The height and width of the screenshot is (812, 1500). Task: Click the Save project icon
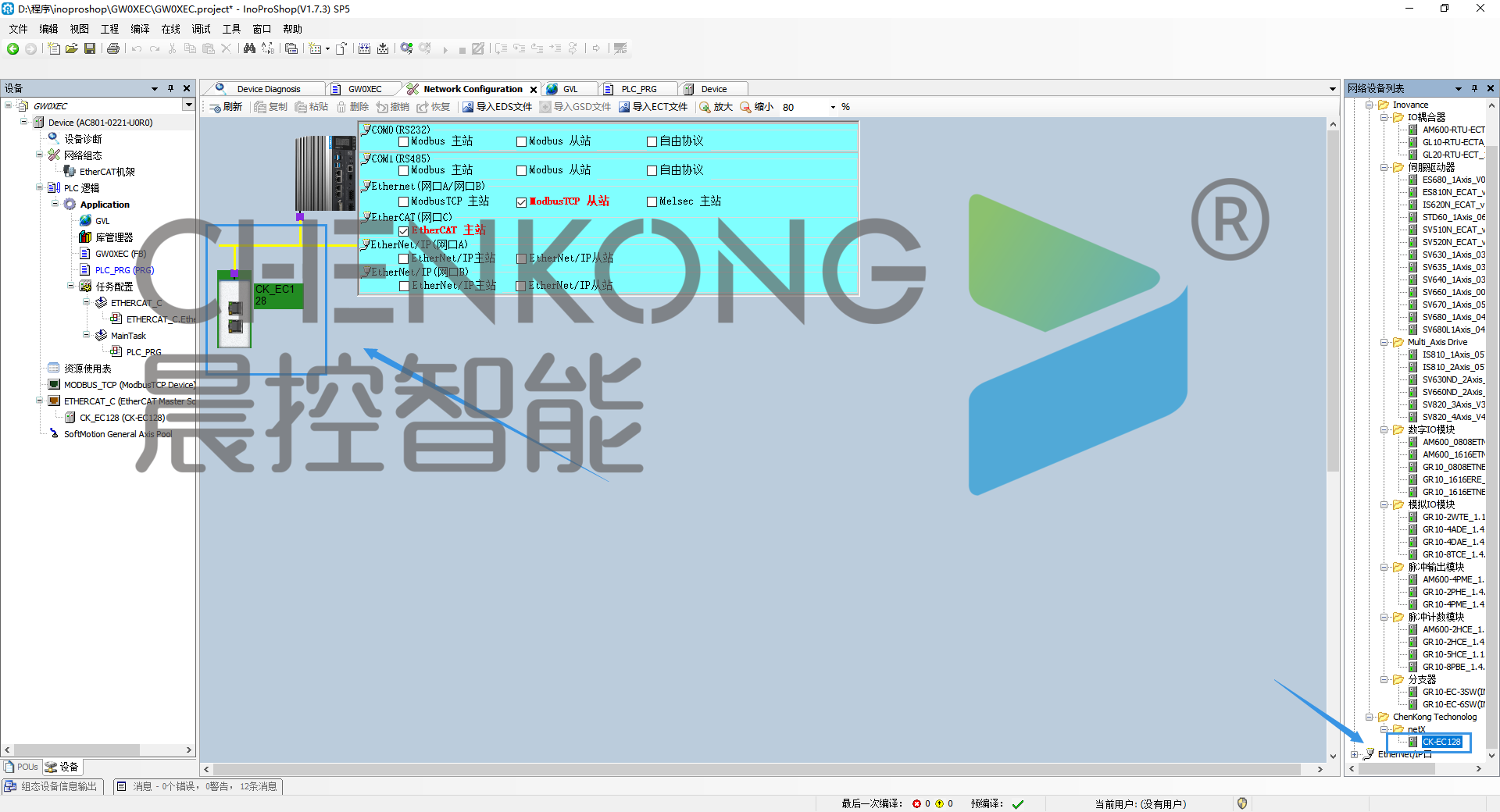coord(90,48)
